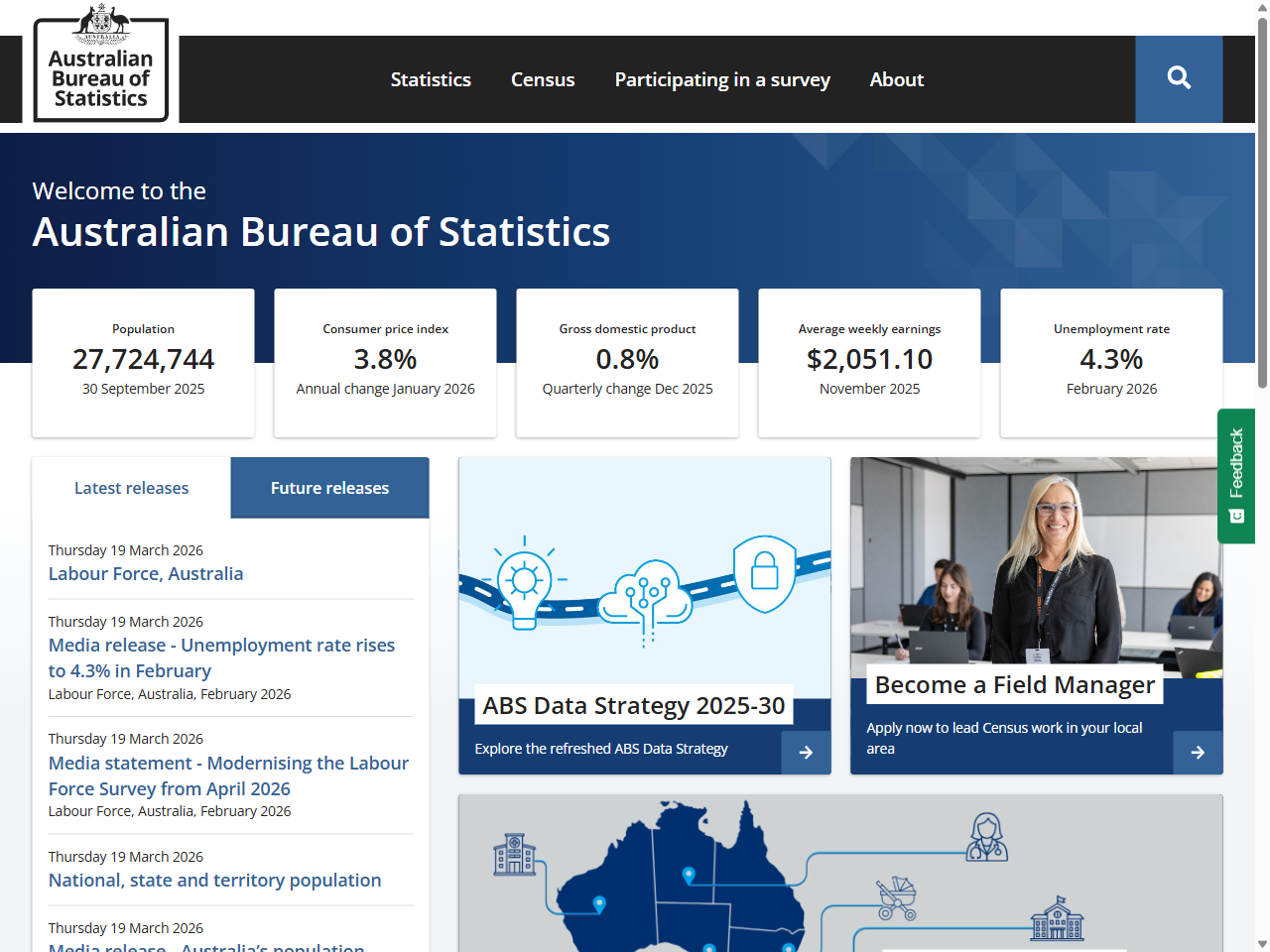Viewport: 1270px width, 952px height.
Task: Open the site search
Action: [x=1179, y=78]
